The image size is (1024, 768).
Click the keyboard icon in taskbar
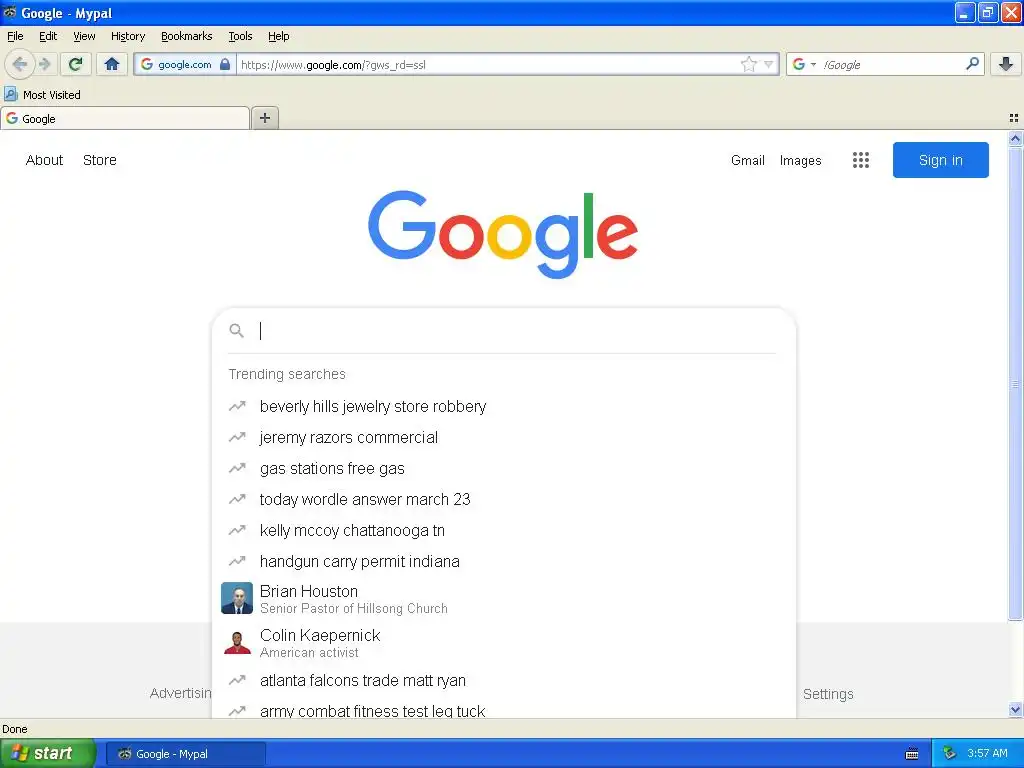[x=912, y=754]
